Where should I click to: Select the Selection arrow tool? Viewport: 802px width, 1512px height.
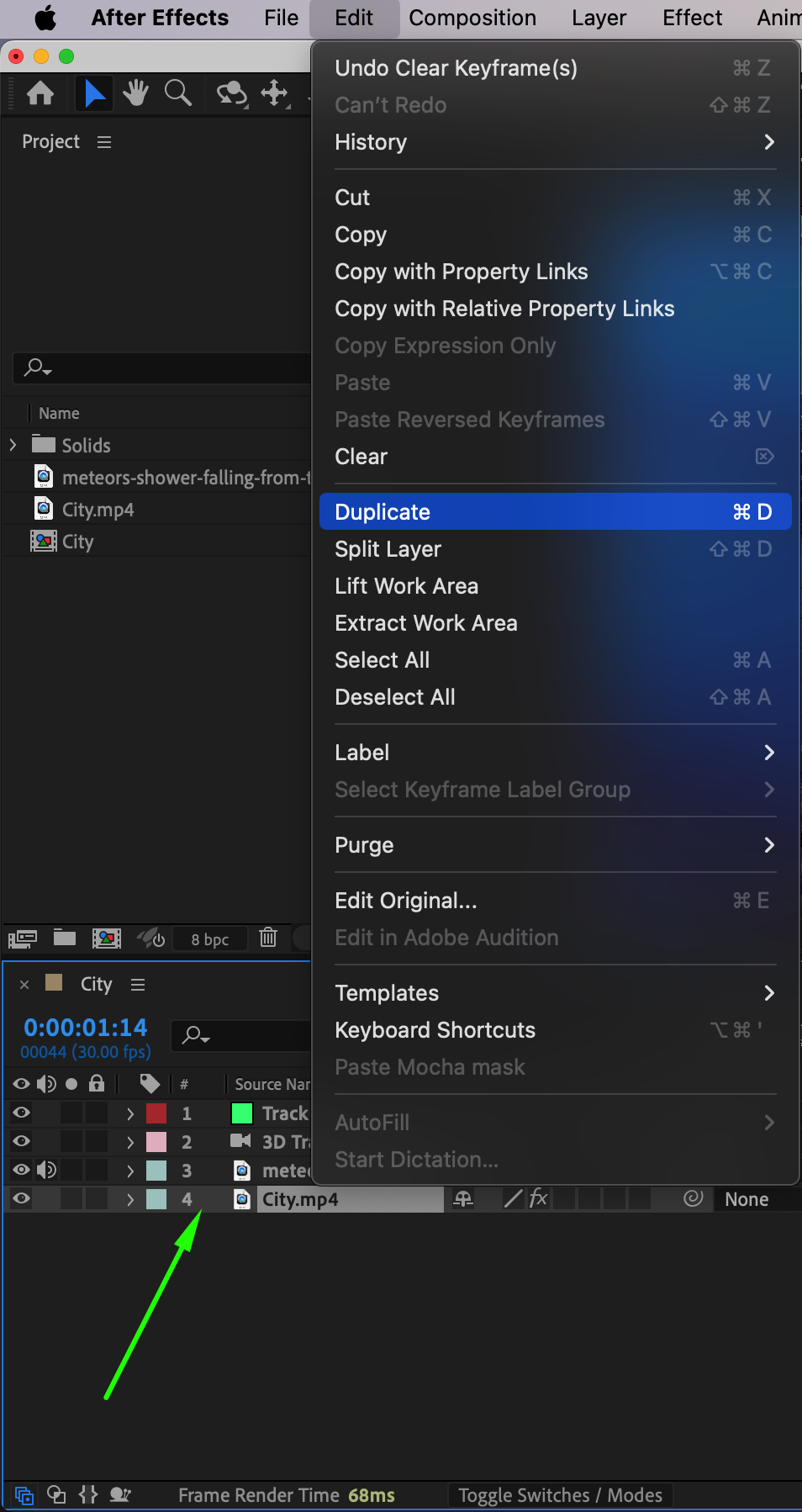[94, 93]
